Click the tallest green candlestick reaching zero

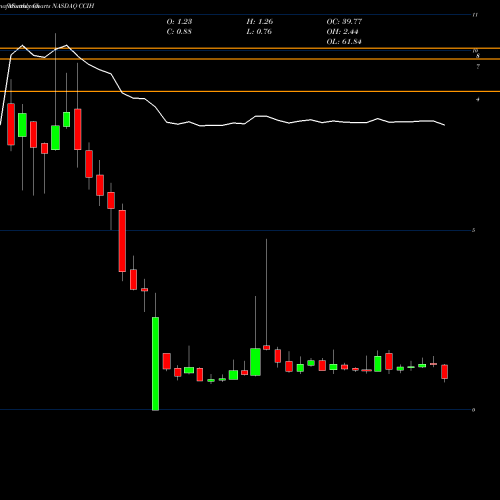155,364
